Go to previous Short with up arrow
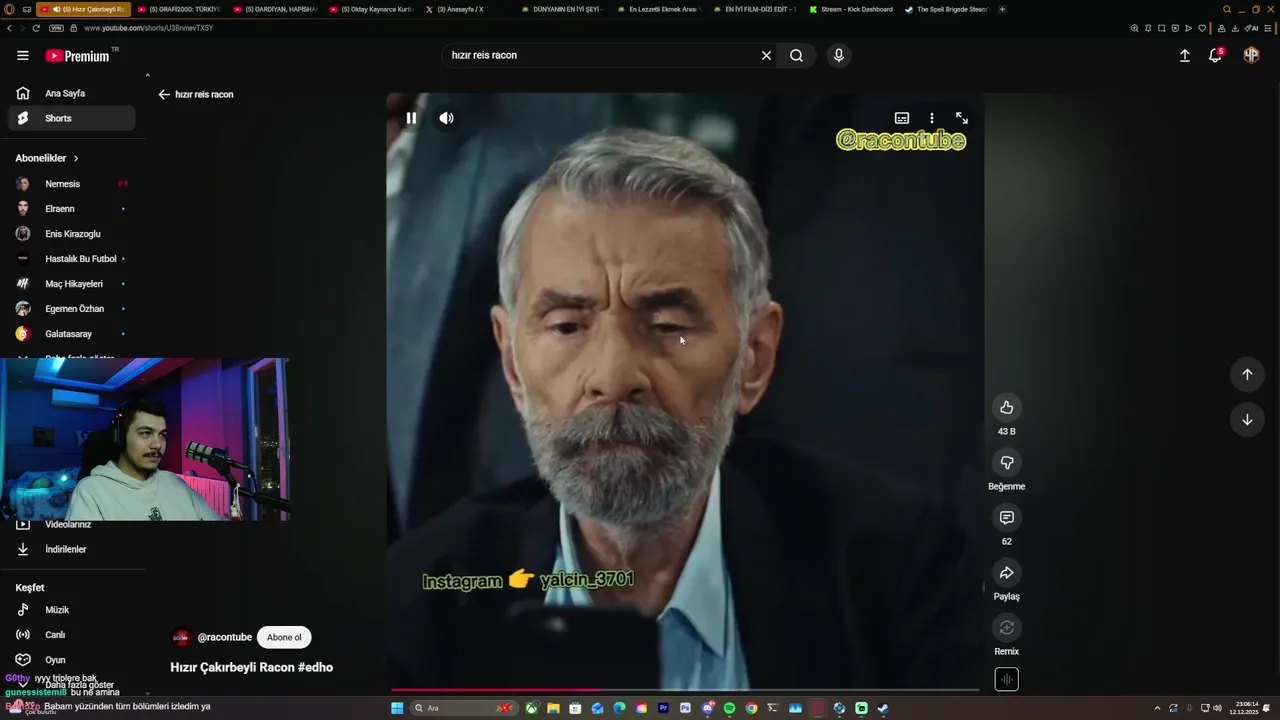The image size is (1280, 720). pos(1247,374)
